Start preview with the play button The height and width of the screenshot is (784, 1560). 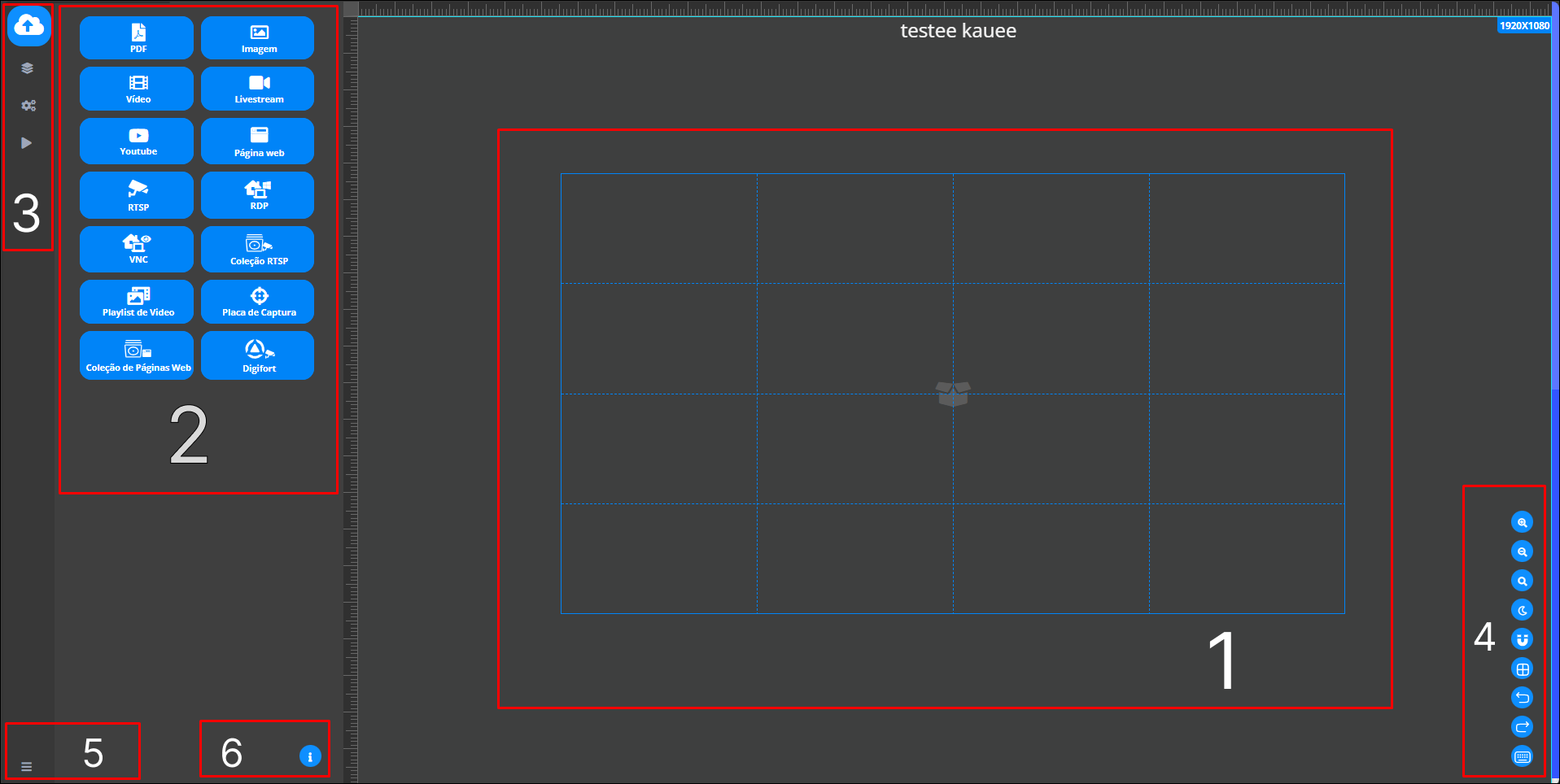point(27,142)
